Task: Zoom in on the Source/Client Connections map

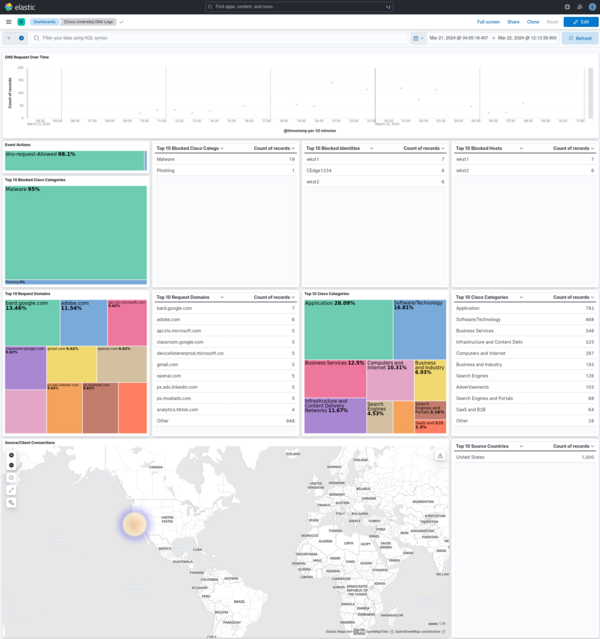Action: [12, 455]
